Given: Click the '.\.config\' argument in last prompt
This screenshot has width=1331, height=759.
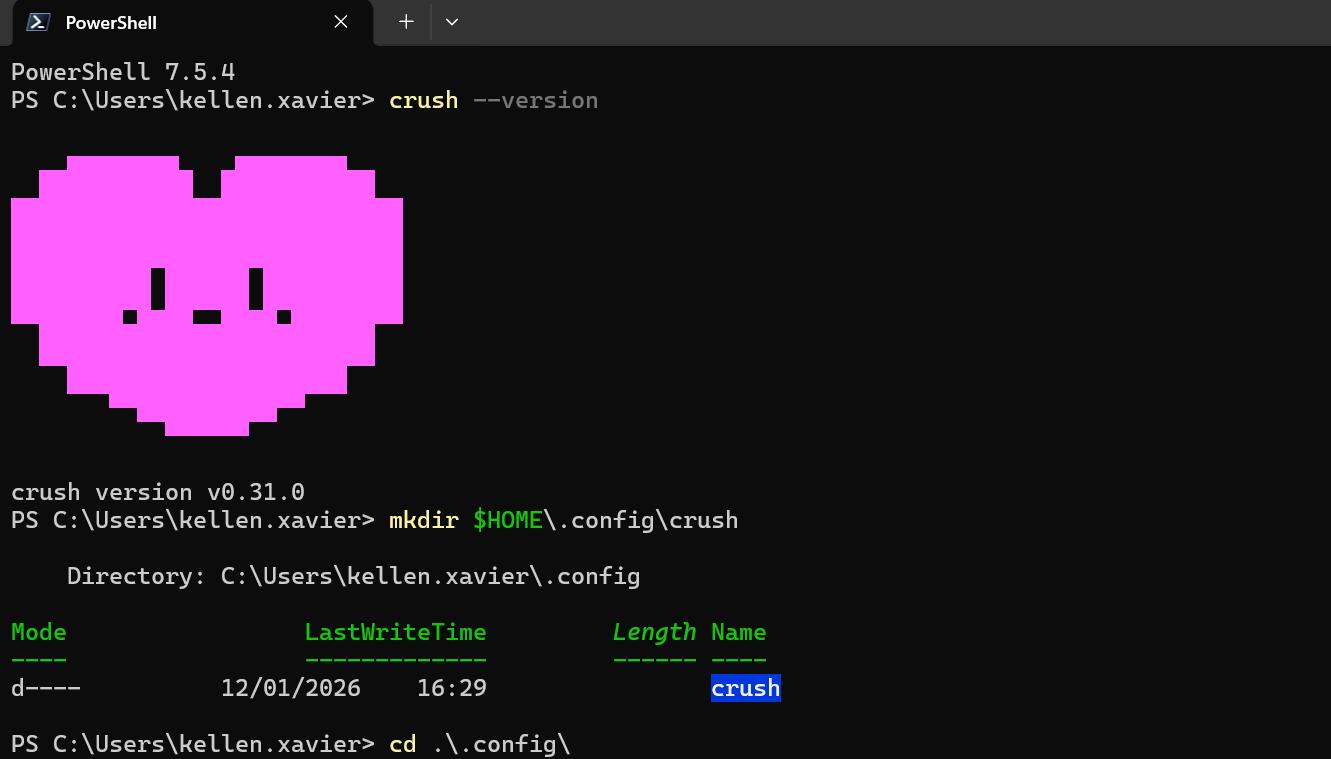Looking at the screenshot, I should (x=501, y=744).
